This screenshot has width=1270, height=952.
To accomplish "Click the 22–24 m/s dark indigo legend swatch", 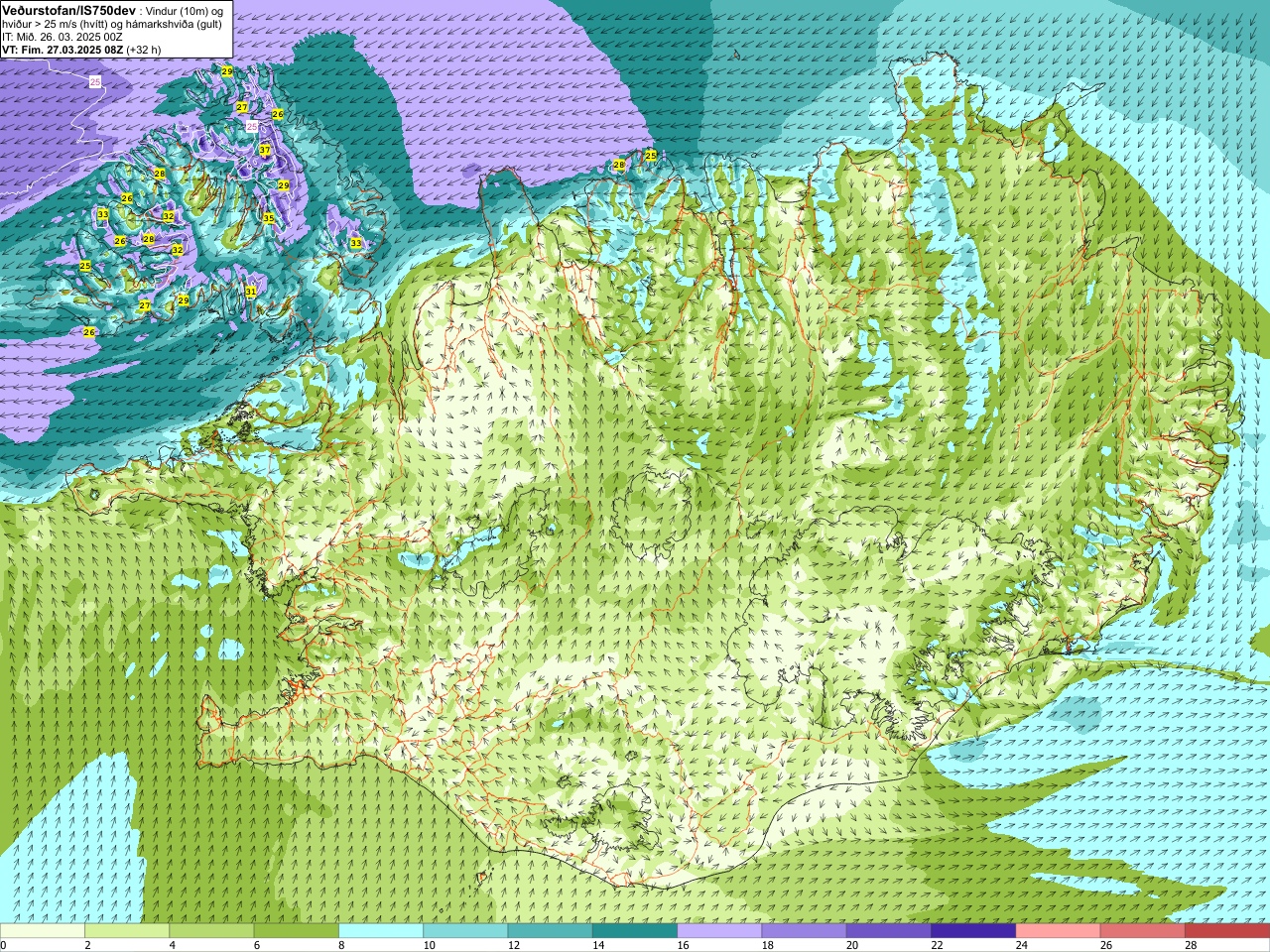I will (973, 931).
